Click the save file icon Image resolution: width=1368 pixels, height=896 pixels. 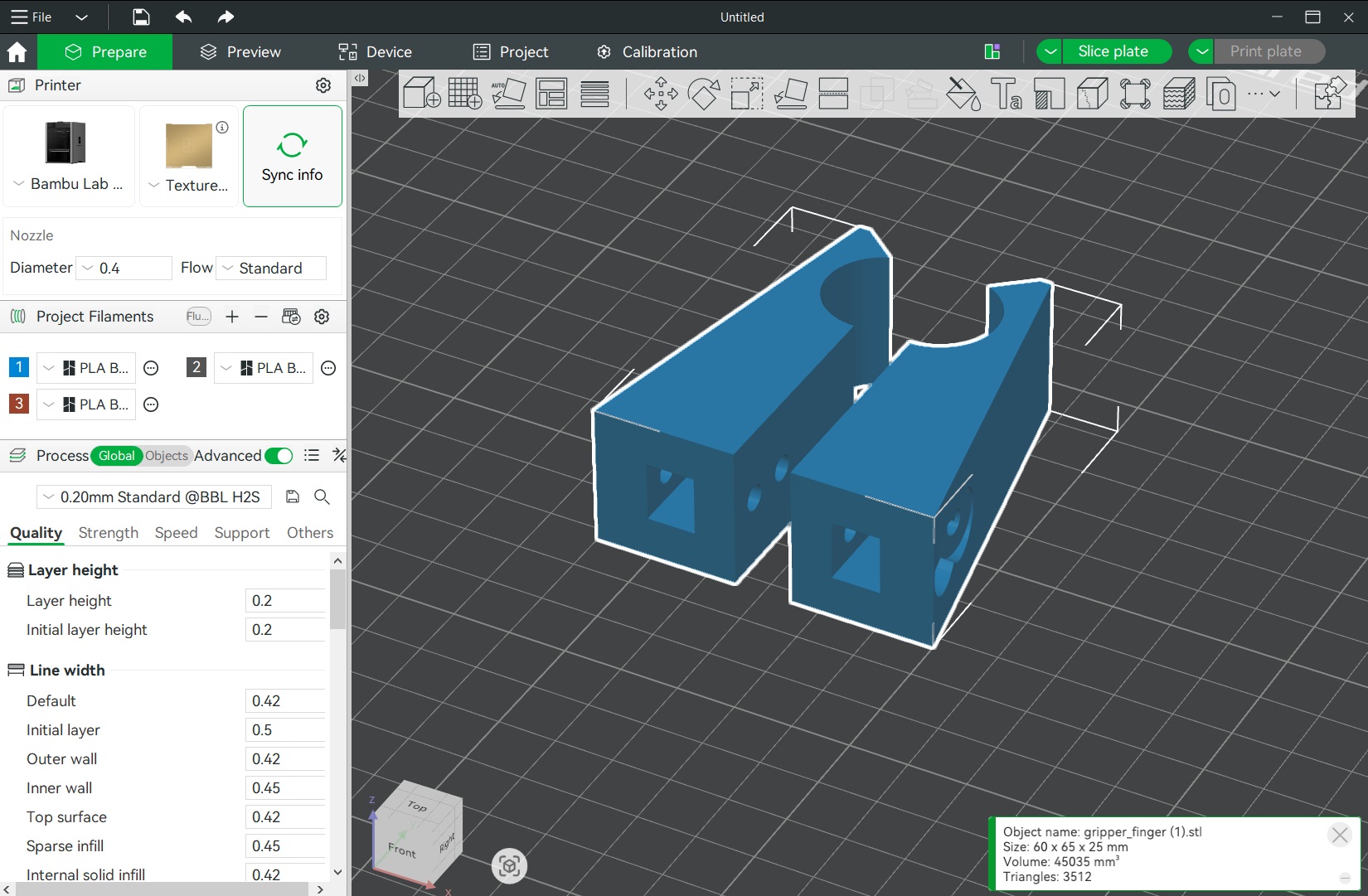[x=141, y=17]
